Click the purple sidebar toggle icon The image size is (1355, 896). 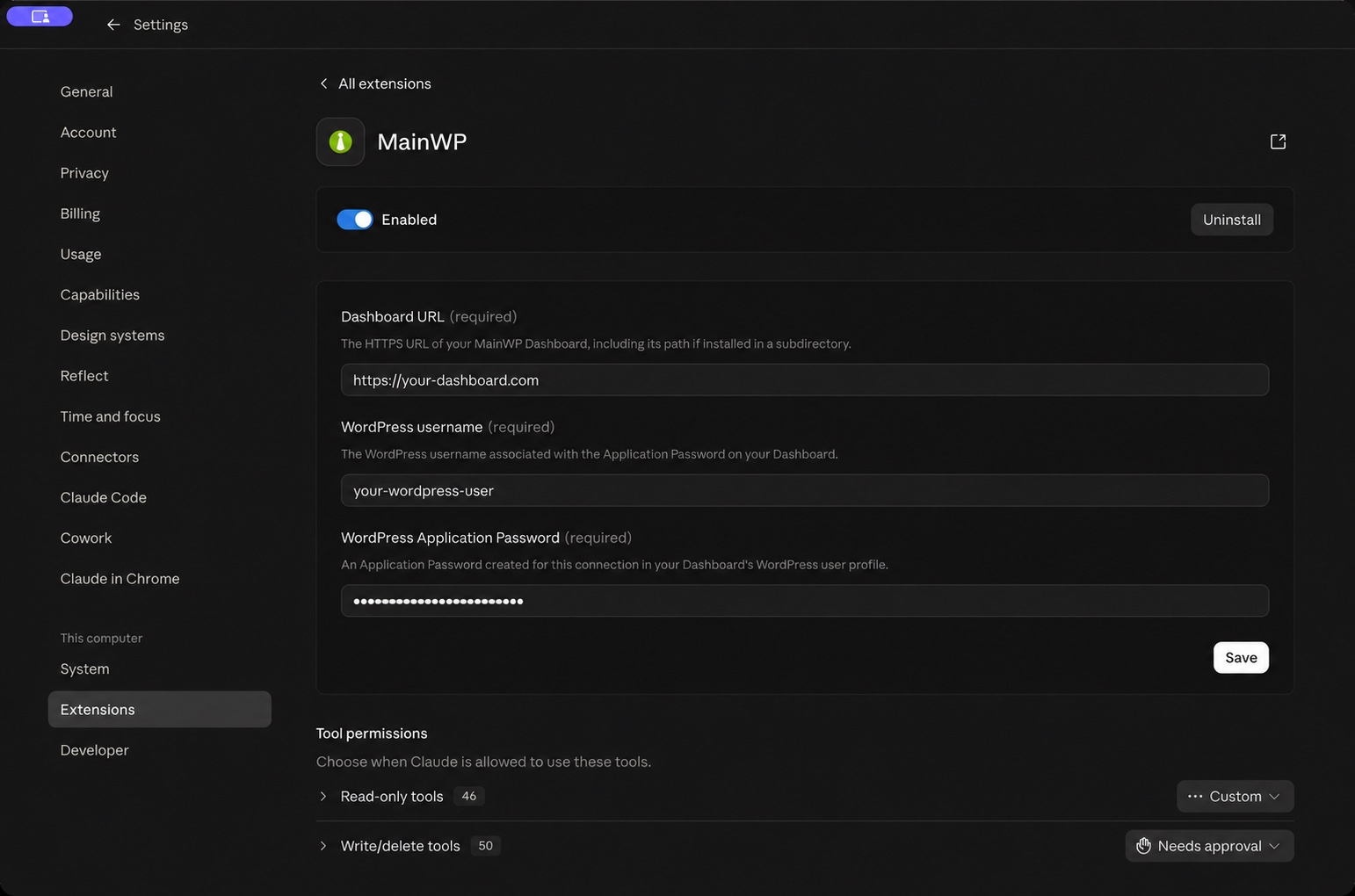click(x=40, y=16)
